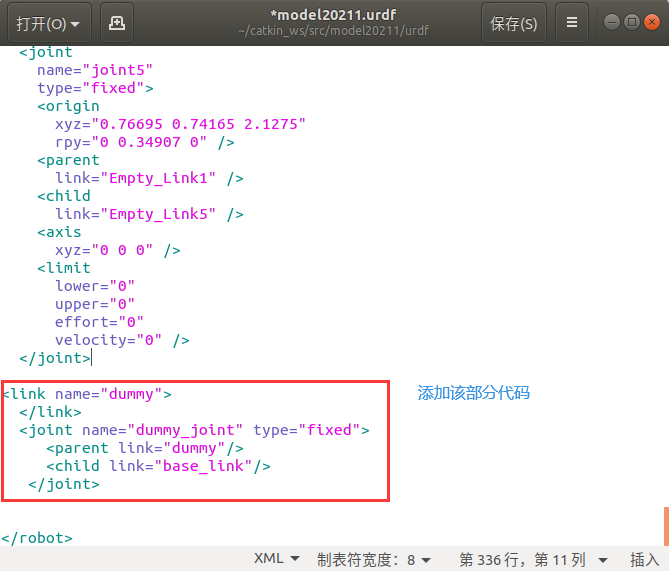Click the link="Empty_Link1" line
The image size is (669, 571).
tap(149, 178)
